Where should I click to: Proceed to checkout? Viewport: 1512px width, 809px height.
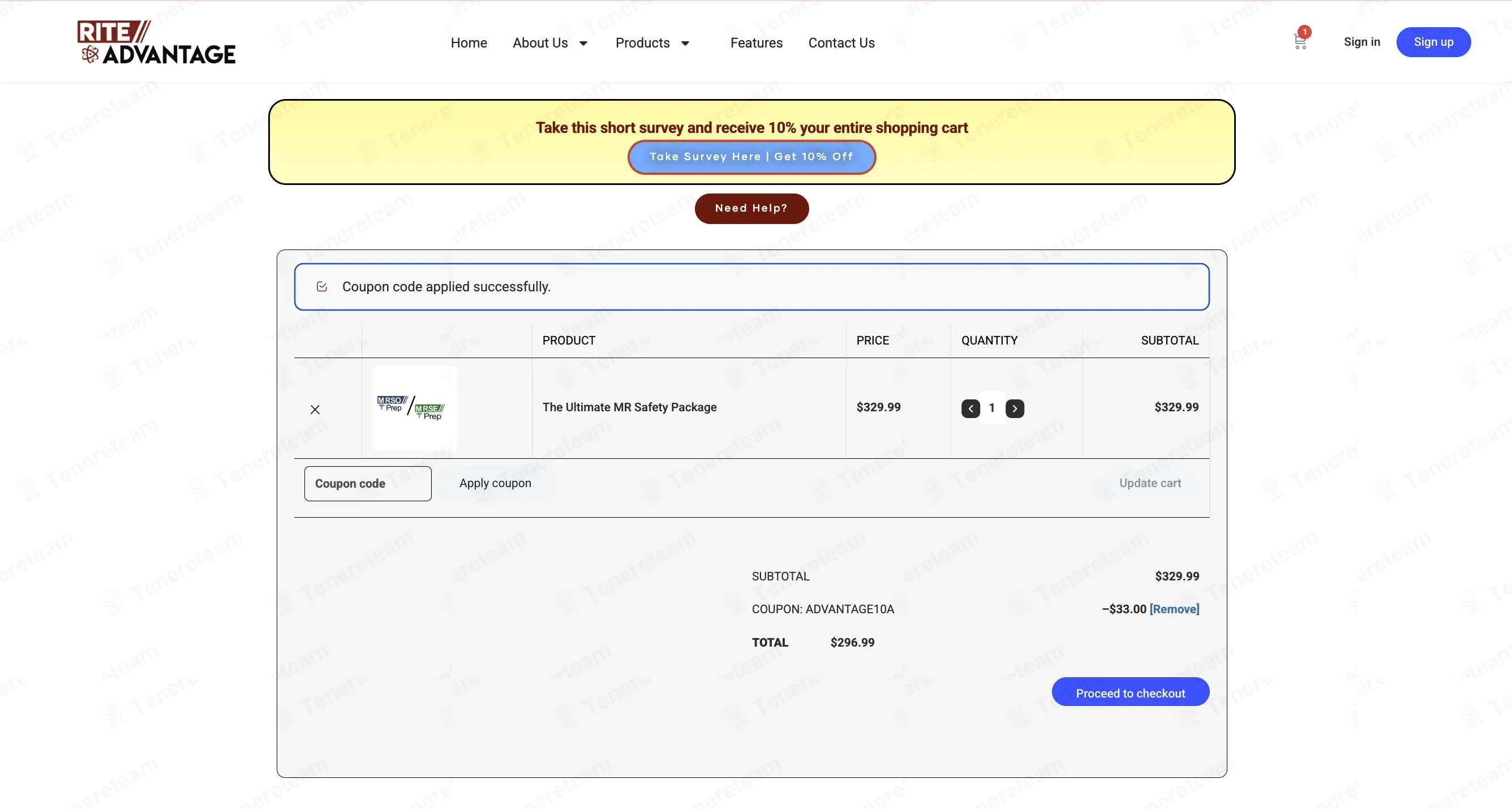tap(1131, 692)
